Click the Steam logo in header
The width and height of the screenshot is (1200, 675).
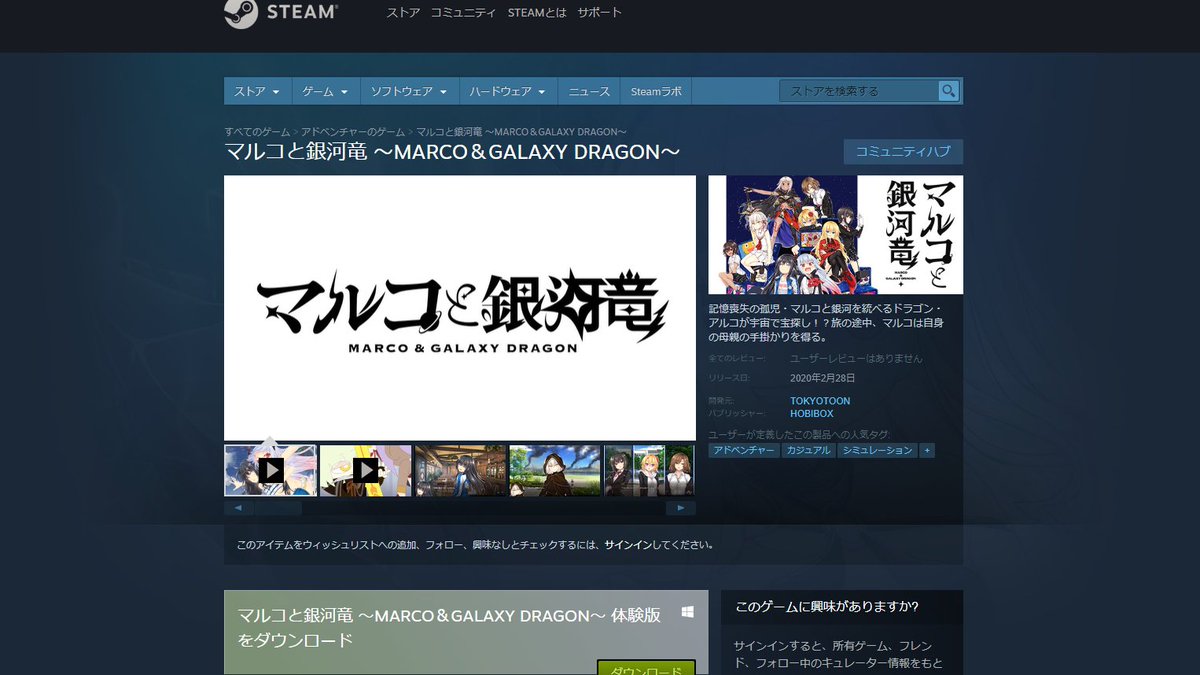282,13
